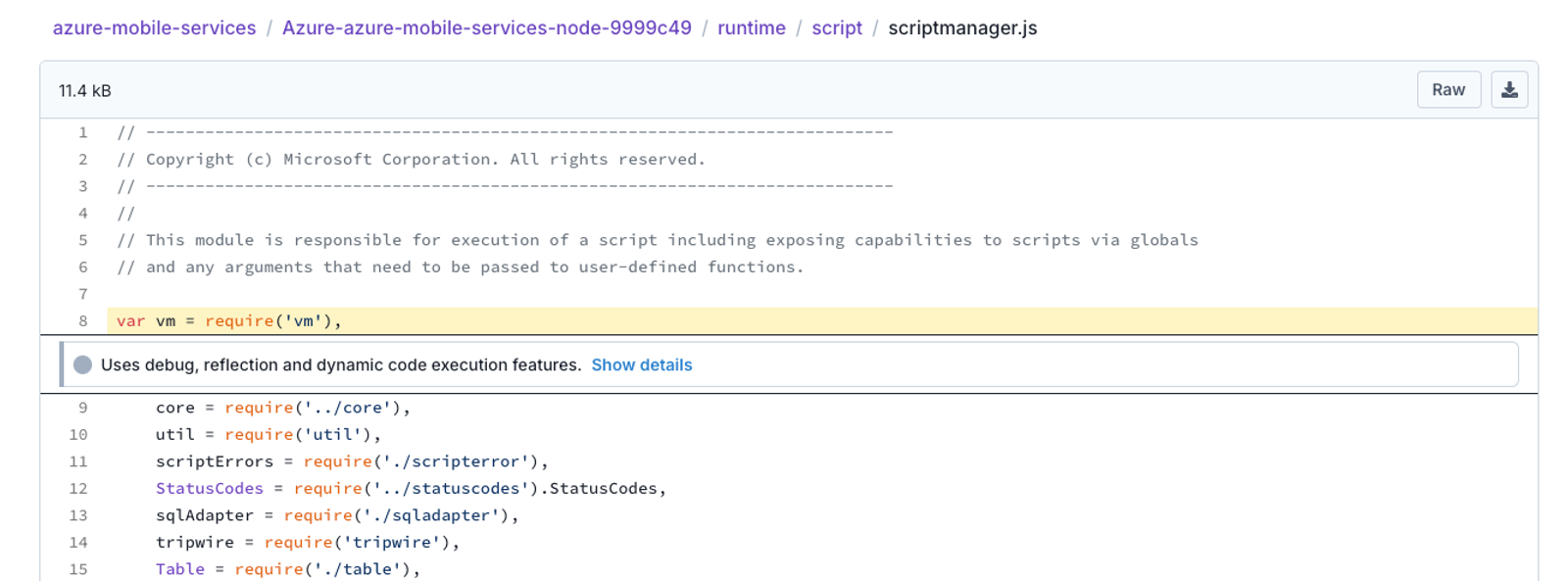Image resolution: width=1568 pixels, height=581 pixels.
Task: Click the copyright comment on line 2
Action: (x=411, y=159)
